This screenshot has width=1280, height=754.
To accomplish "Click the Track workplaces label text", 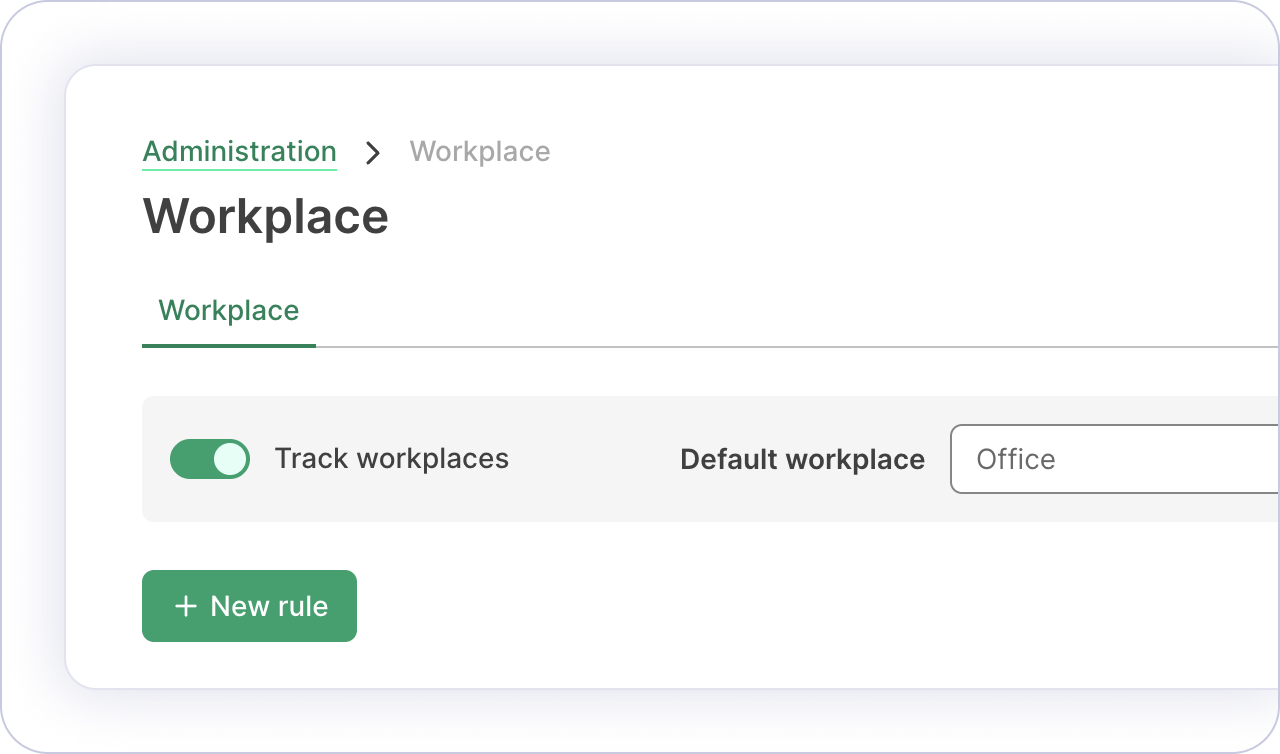I will point(391,459).
